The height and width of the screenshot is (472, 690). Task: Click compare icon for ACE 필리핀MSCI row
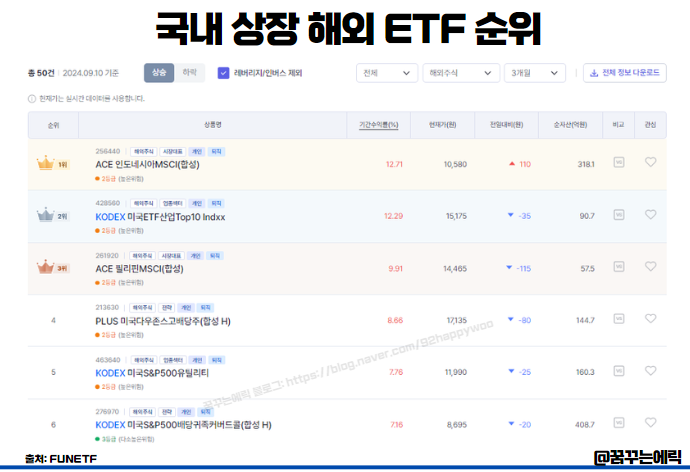619,267
